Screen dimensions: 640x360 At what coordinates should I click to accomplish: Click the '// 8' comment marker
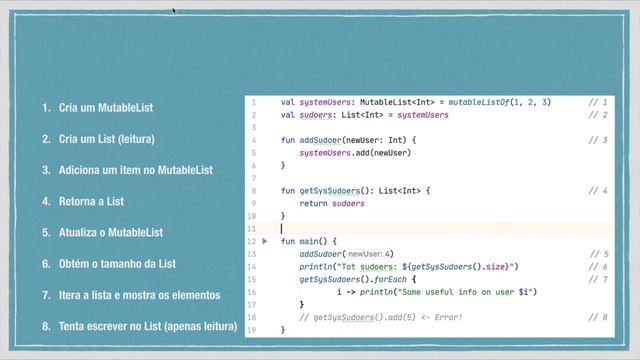(598, 317)
